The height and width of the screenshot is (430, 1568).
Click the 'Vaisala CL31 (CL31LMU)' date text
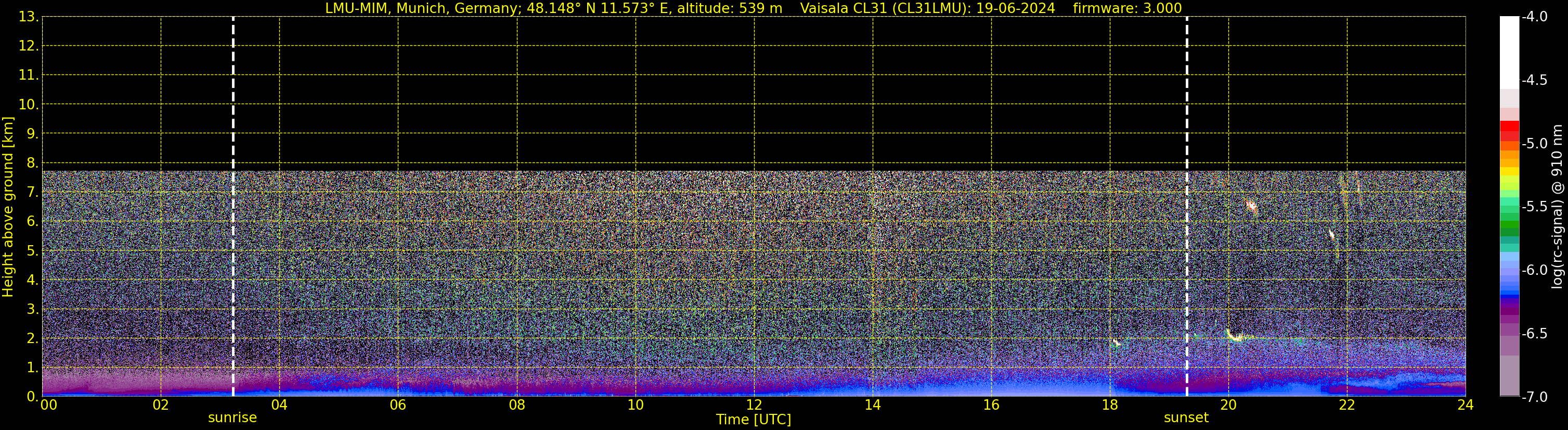pos(927,8)
